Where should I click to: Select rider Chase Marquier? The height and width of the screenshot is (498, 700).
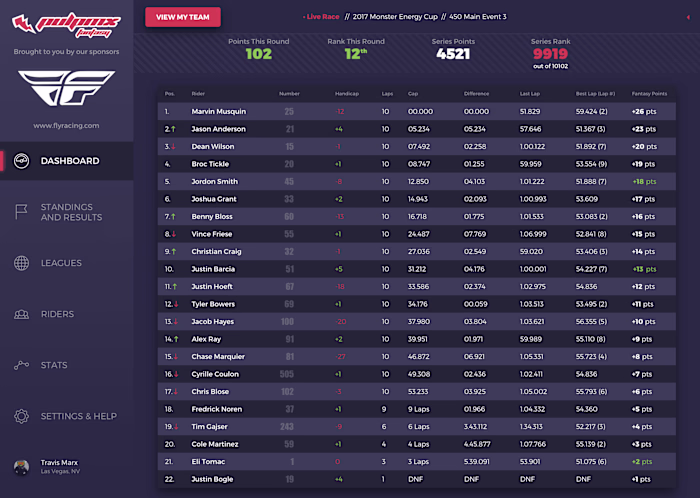click(218, 357)
